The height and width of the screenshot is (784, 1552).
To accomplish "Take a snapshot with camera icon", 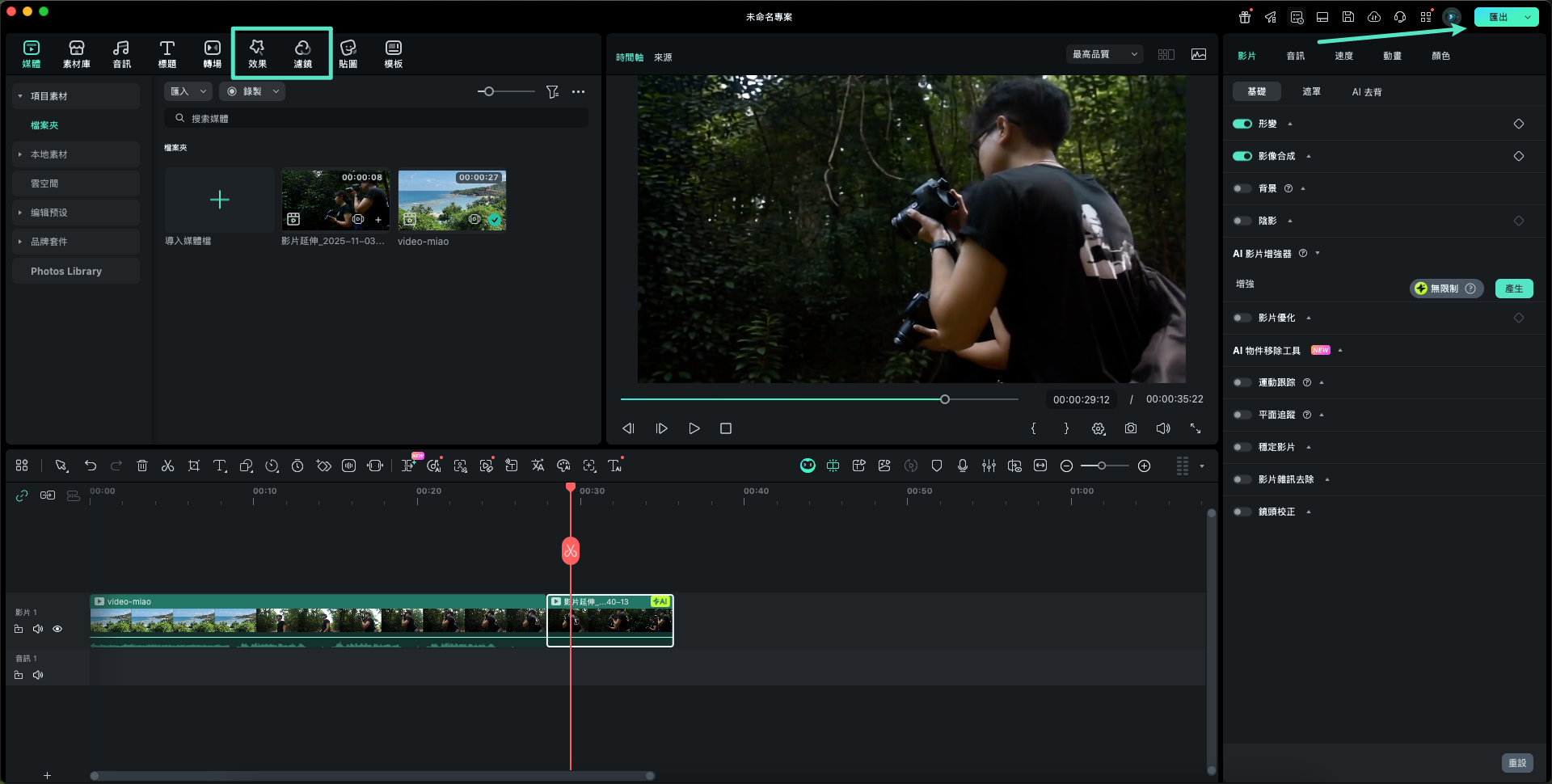I will click(x=1130, y=428).
